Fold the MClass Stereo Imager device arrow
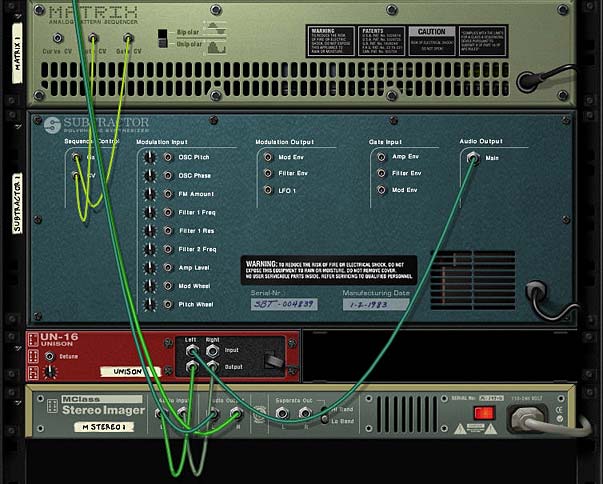The image size is (603, 484). click(x=18, y=403)
